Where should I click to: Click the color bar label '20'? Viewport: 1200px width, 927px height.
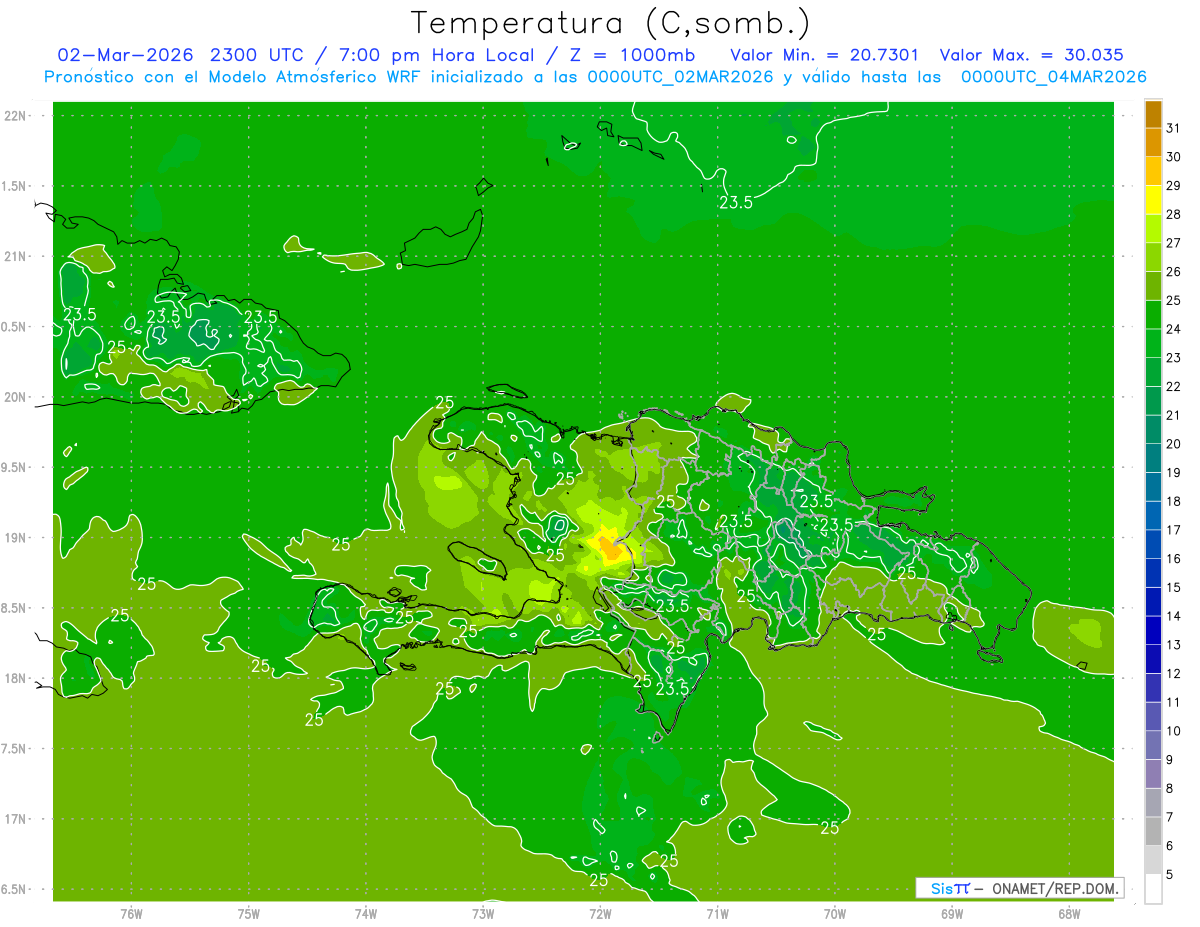pyautogui.click(x=1174, y=444)
